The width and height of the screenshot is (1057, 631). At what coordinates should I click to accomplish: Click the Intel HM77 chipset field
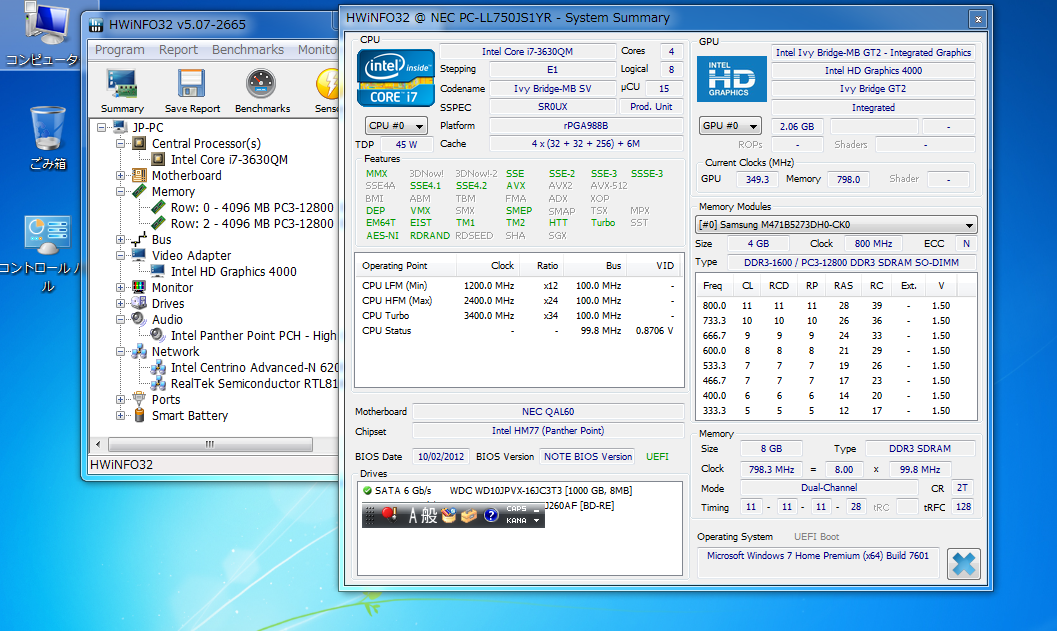point(548,430)
